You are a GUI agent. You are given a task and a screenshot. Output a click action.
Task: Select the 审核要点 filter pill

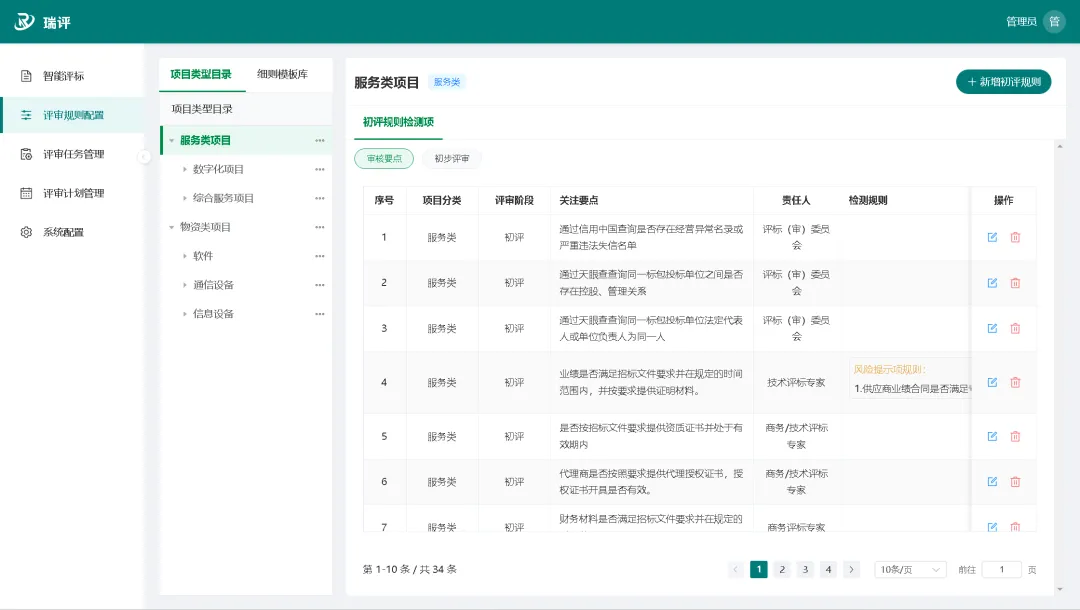tap(384, 158)
